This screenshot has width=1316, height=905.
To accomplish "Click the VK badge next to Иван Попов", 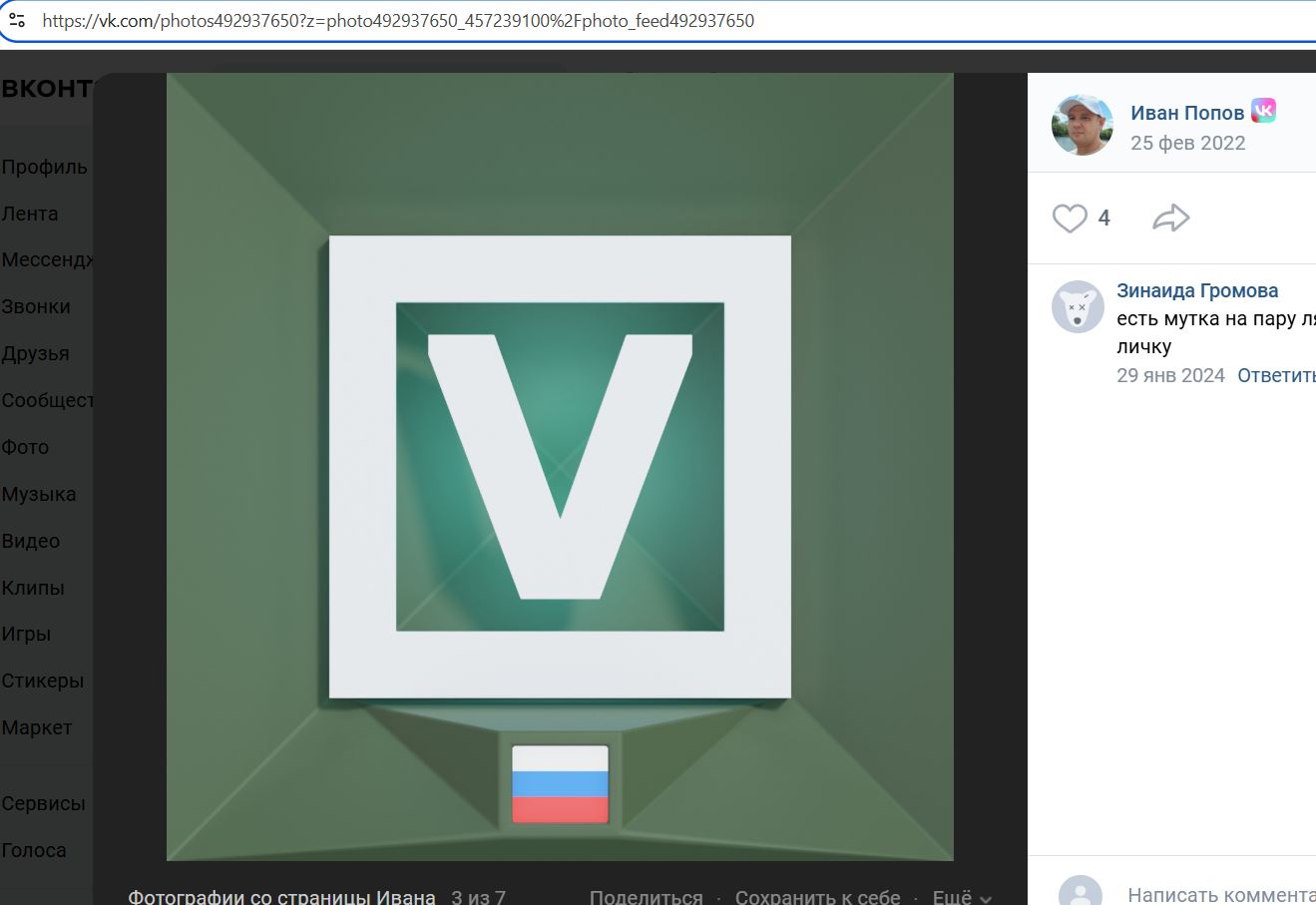I will [x=1264, y=111].
